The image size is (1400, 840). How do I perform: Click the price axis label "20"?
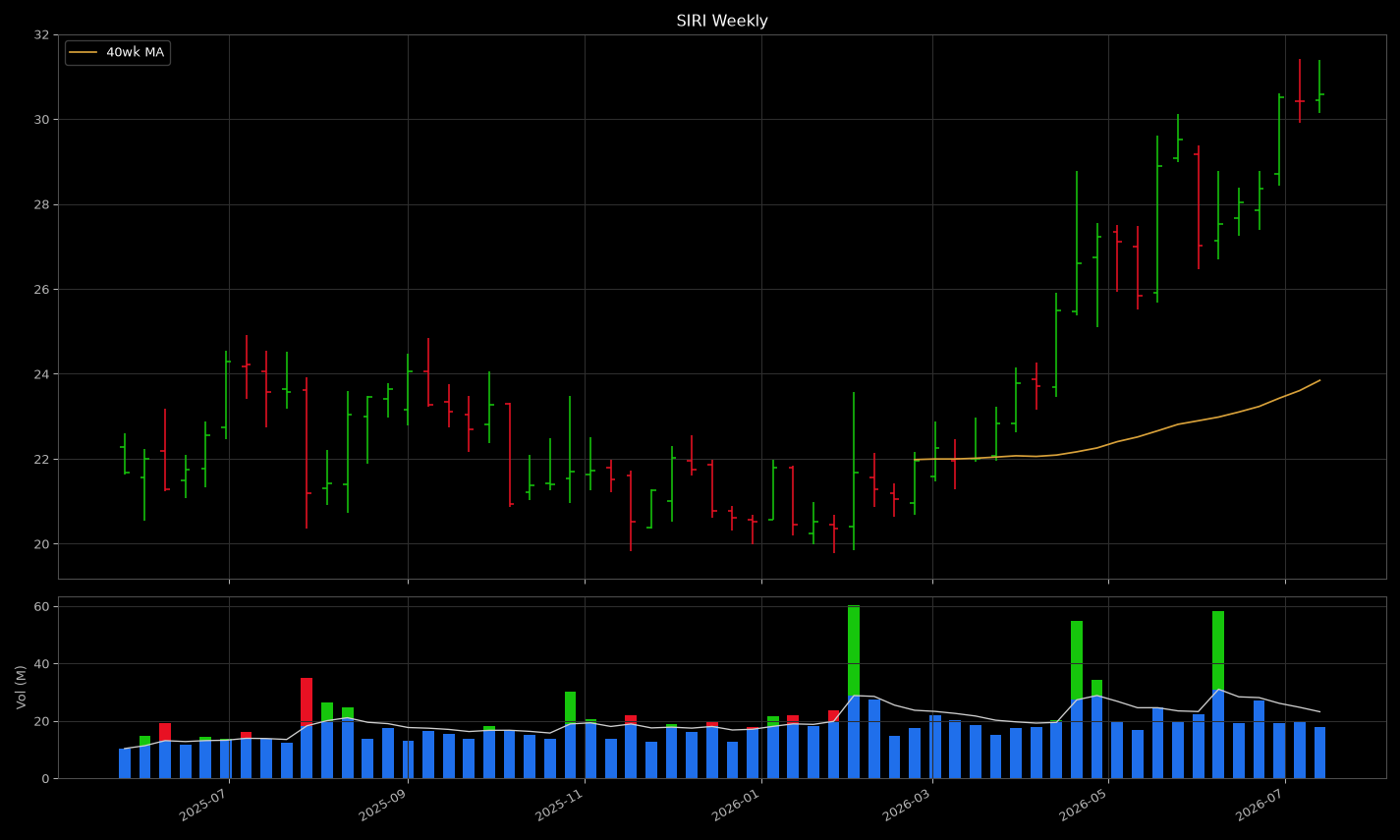tap(41, 544)
